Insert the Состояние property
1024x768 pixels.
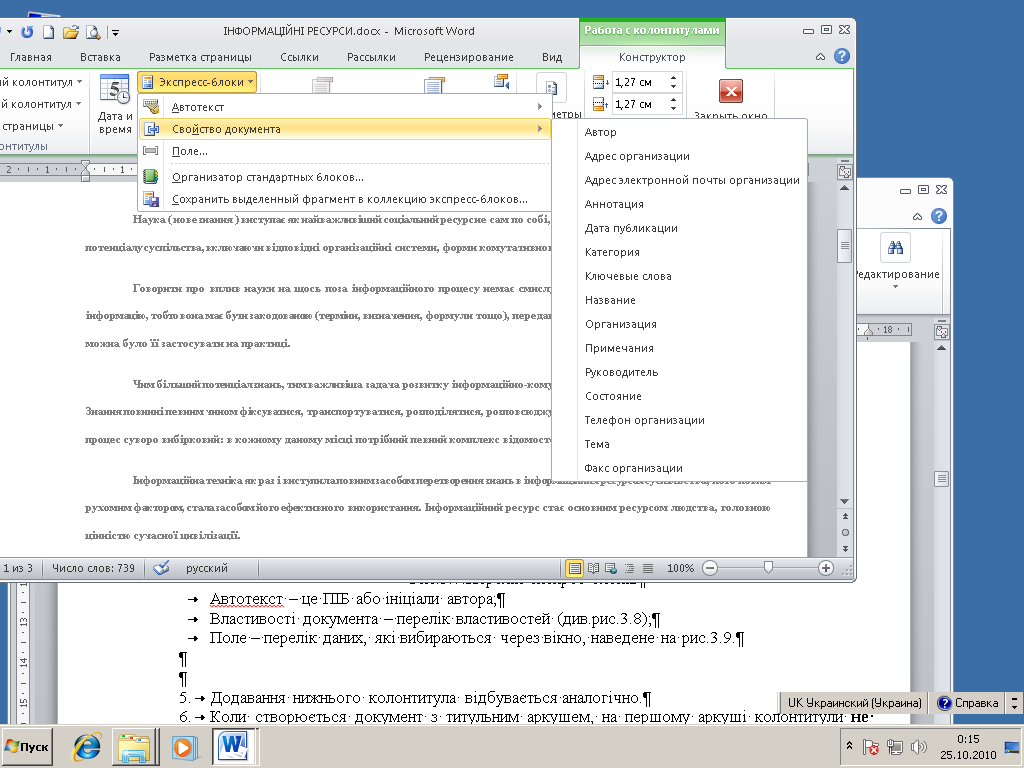tap(679, 396)
